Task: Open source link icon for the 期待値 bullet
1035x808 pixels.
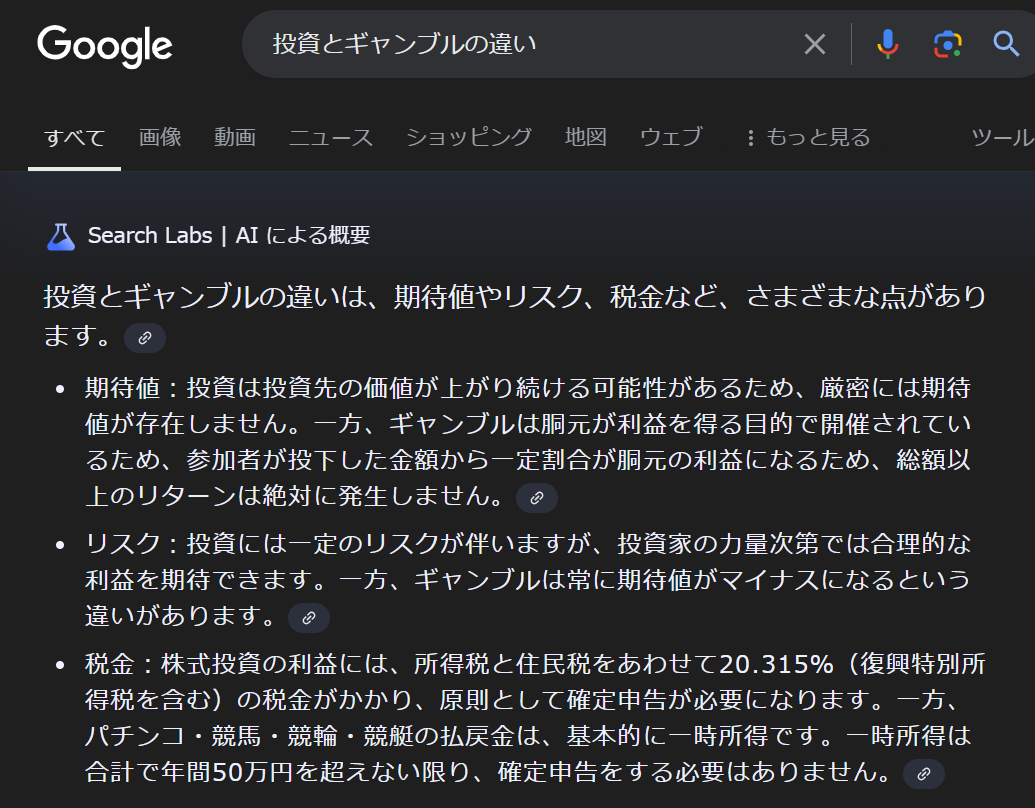Action: 537,497
